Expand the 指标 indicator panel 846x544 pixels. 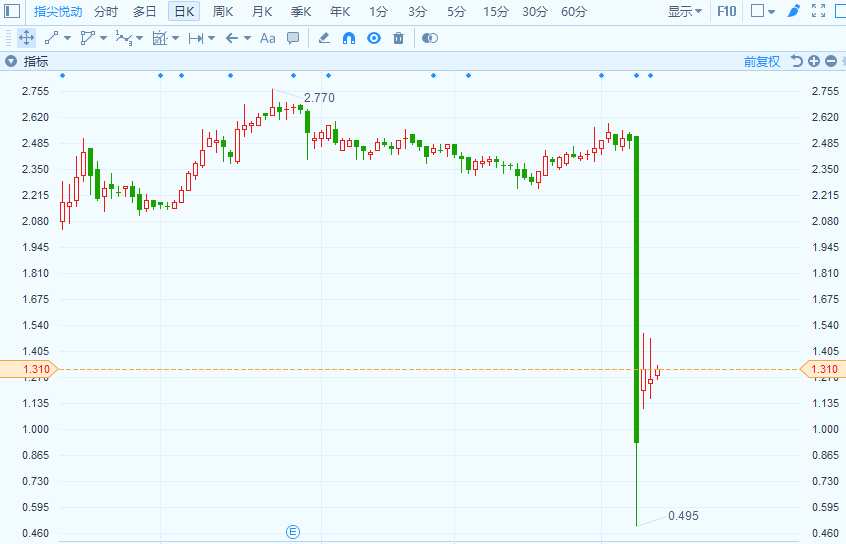(11, 61)
